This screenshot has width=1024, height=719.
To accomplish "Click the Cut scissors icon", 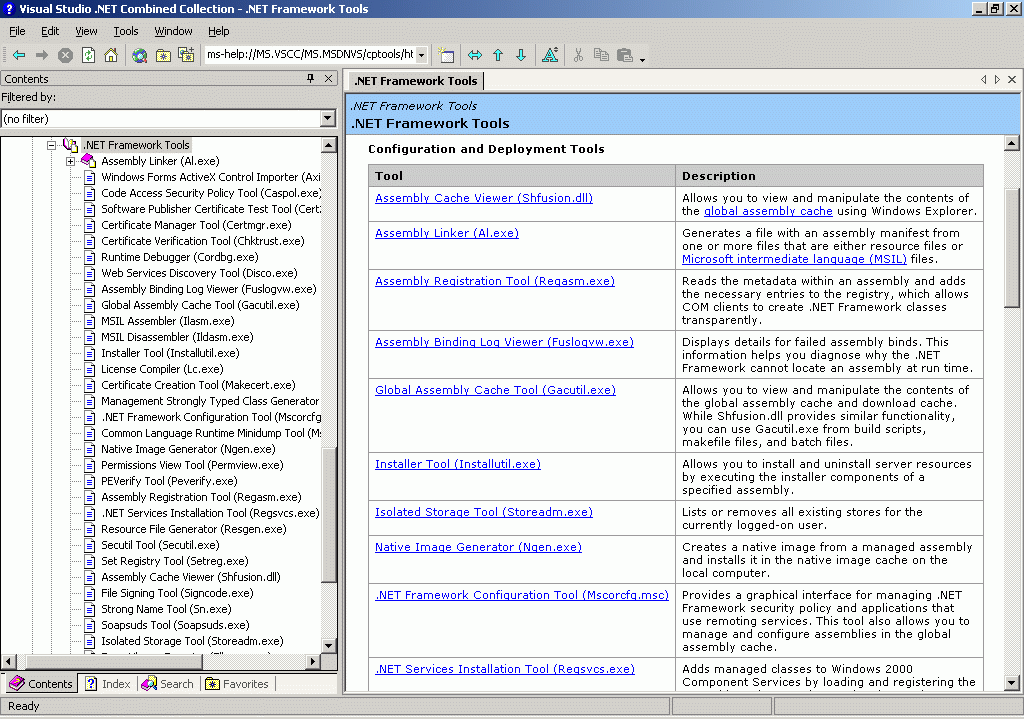I will [x=578, y=56].
